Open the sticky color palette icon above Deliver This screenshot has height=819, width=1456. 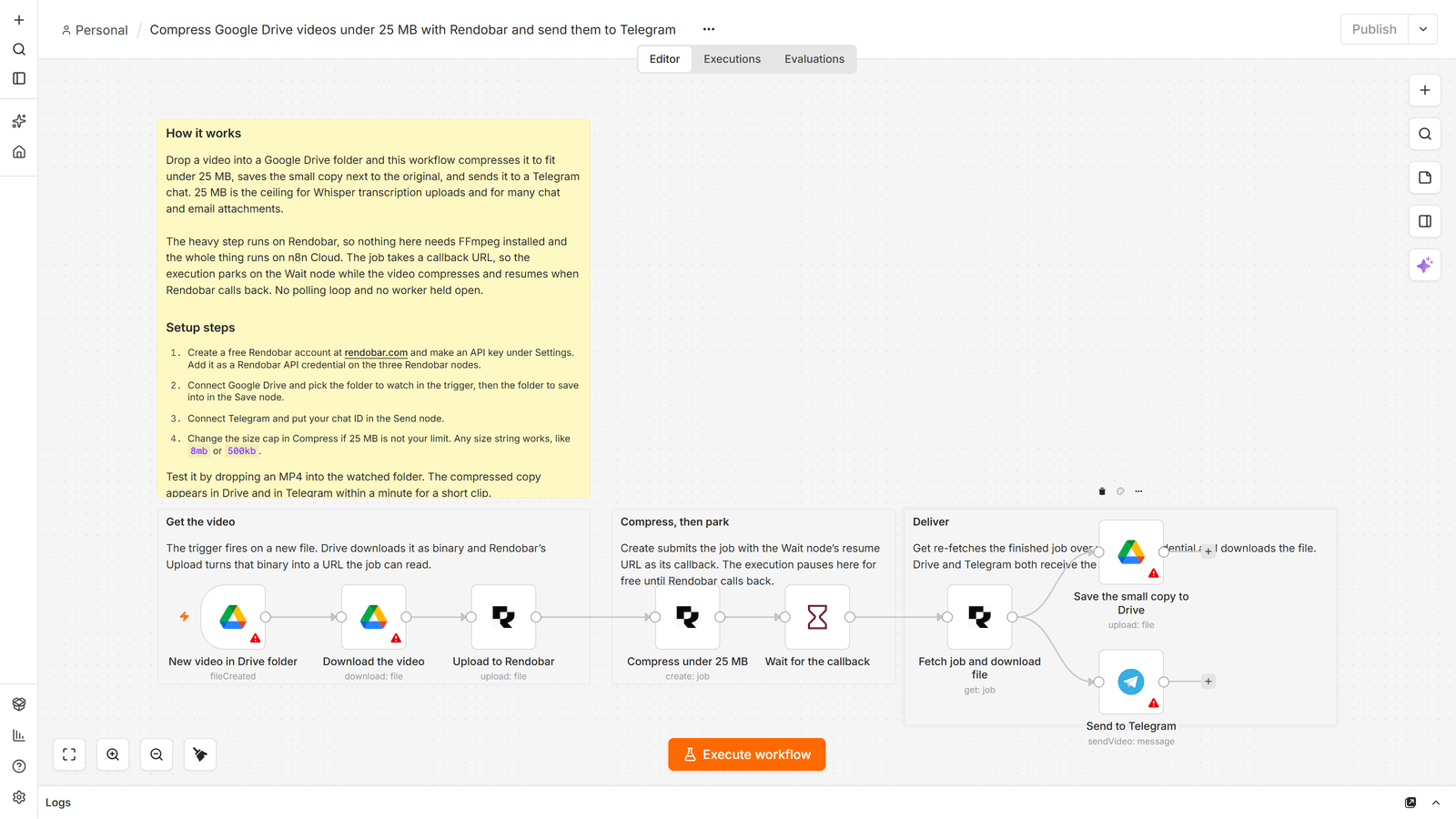[x=1120, y=491]
